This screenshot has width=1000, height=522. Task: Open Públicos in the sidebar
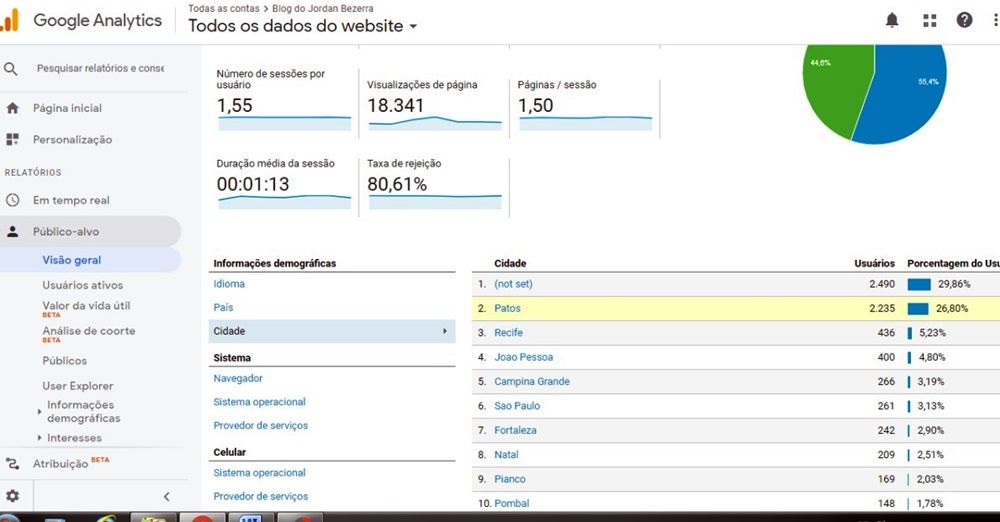tap(64, 361)
